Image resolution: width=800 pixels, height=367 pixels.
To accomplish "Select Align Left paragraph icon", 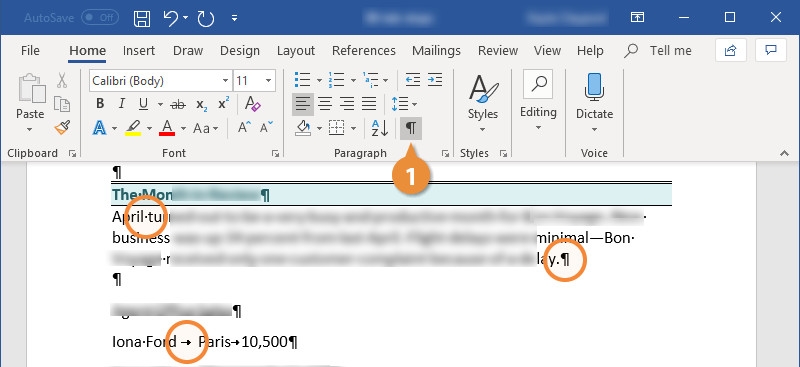I will coord(303,104).
